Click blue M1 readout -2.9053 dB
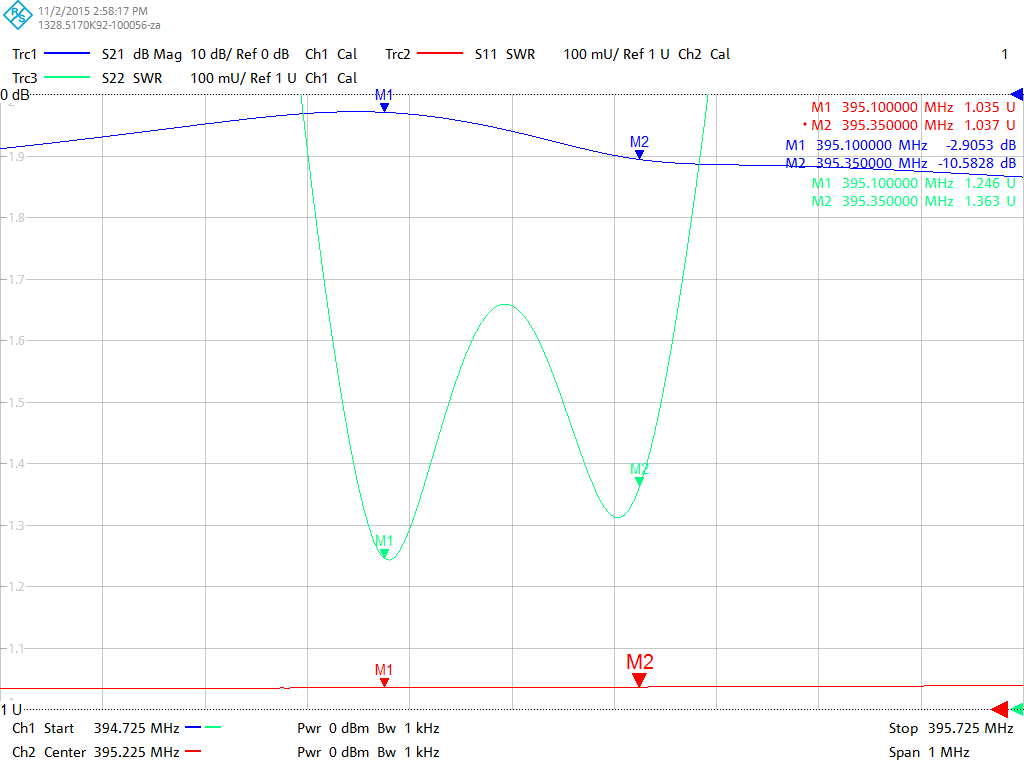 point(901,146)
